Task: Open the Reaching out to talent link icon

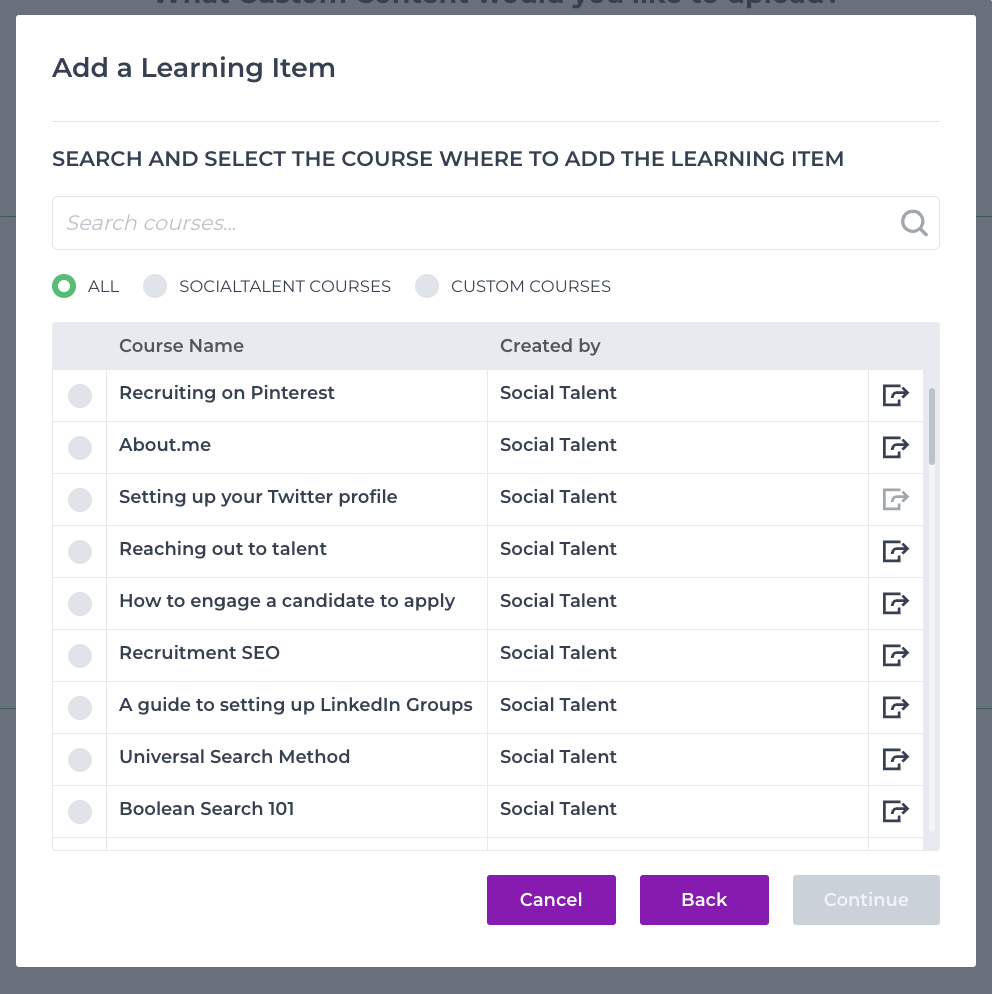Action: pos(896,551)
